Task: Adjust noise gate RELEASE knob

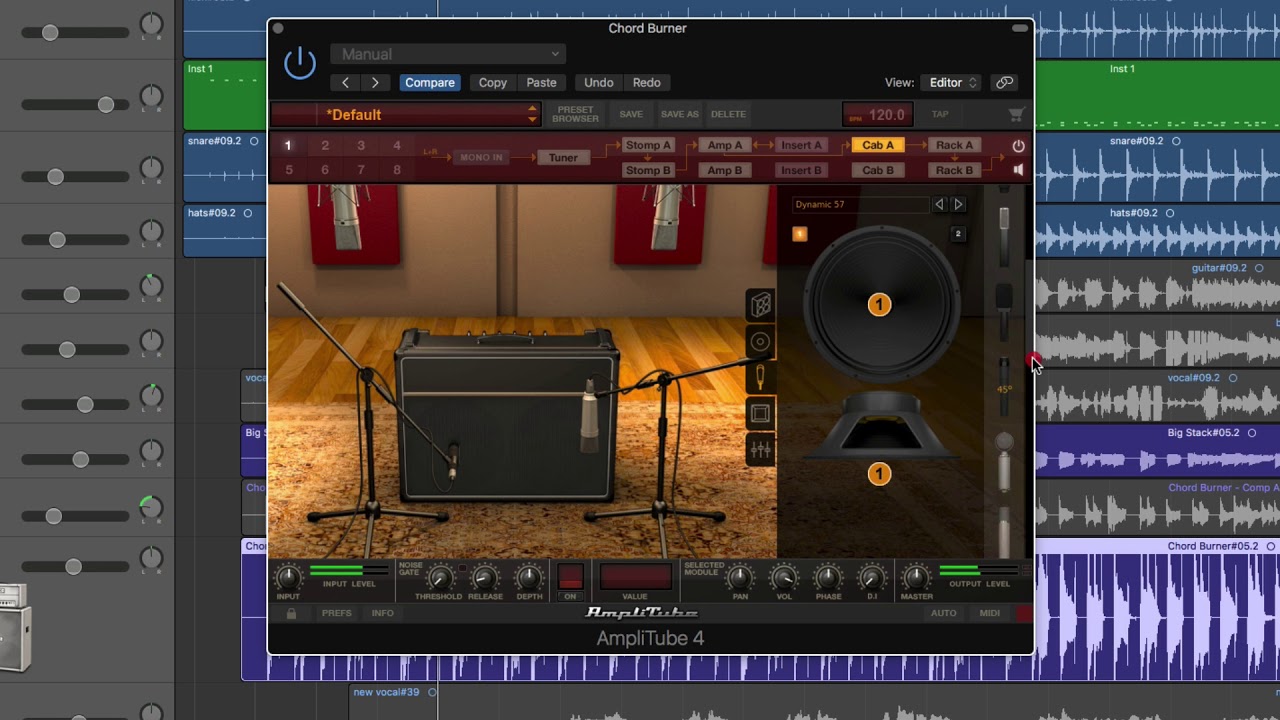Action: pyautogui.click(x=485, y=577)
